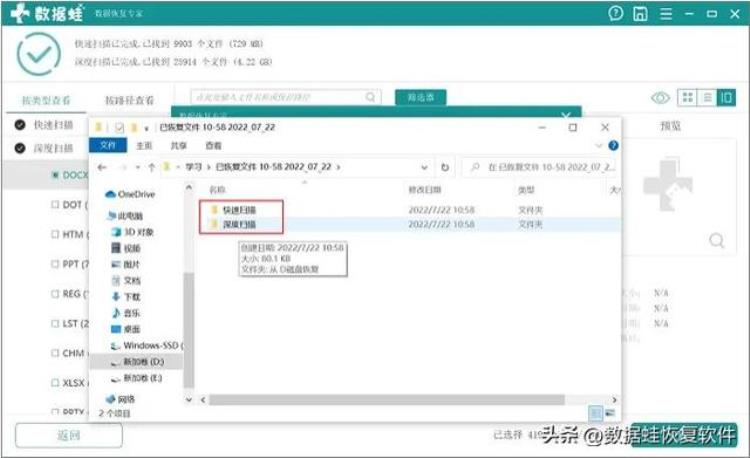Image resolution: width=750 pixels, height=458 pixels.
Task: Switch to thumbnail grid view in 数据蛙
Action: pos(687,98)
